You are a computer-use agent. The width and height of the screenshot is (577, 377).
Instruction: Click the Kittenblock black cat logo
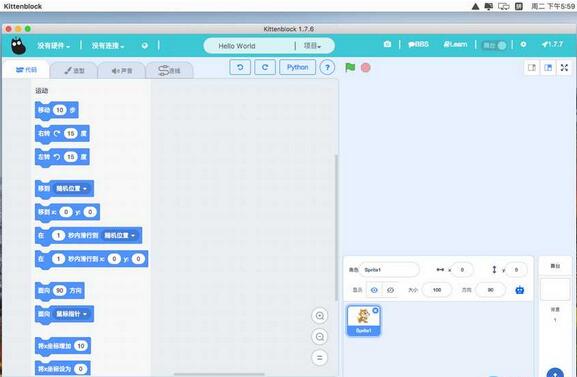click(18, 46)
